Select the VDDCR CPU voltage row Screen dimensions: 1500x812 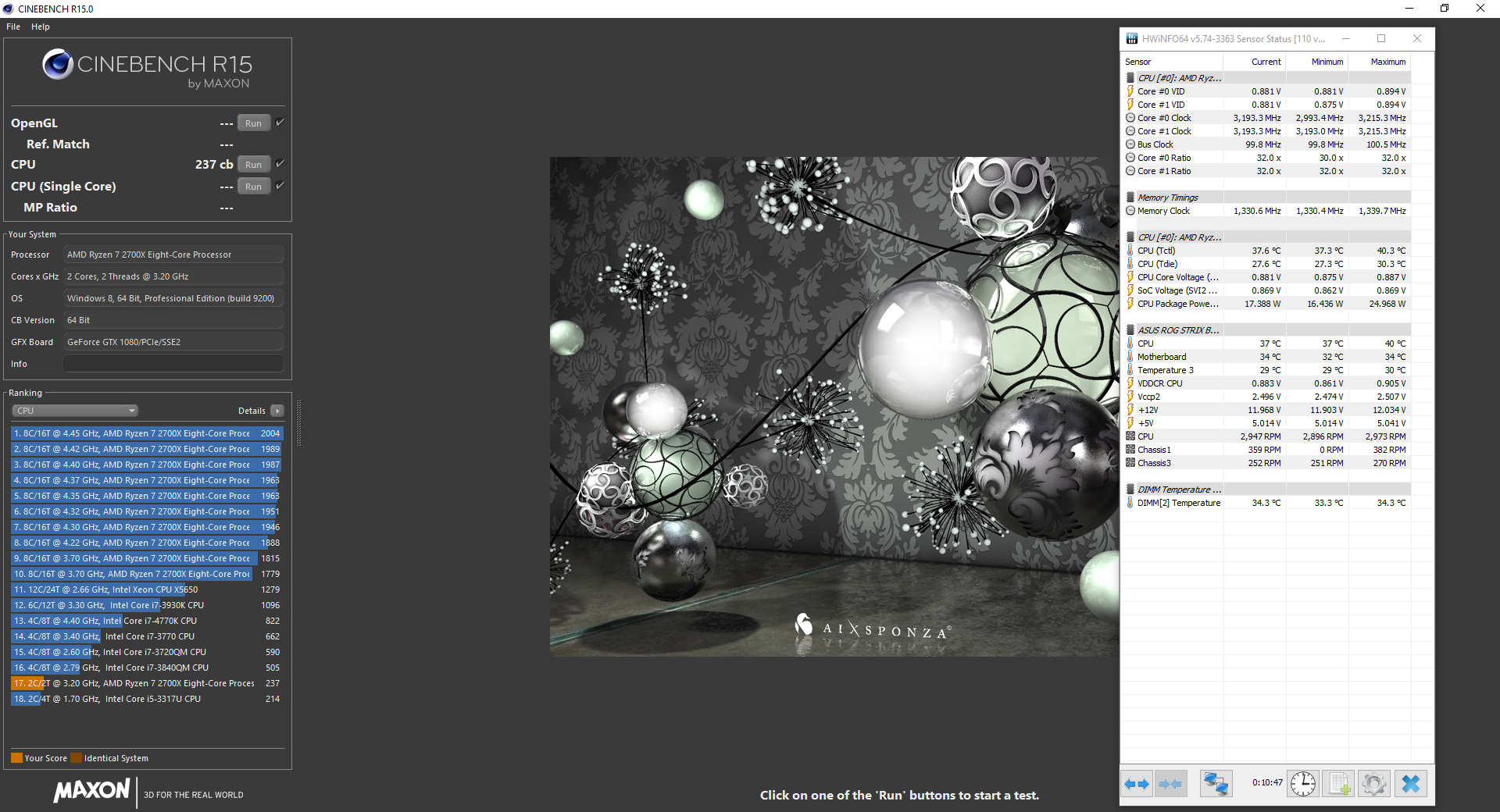[1266, 383]
